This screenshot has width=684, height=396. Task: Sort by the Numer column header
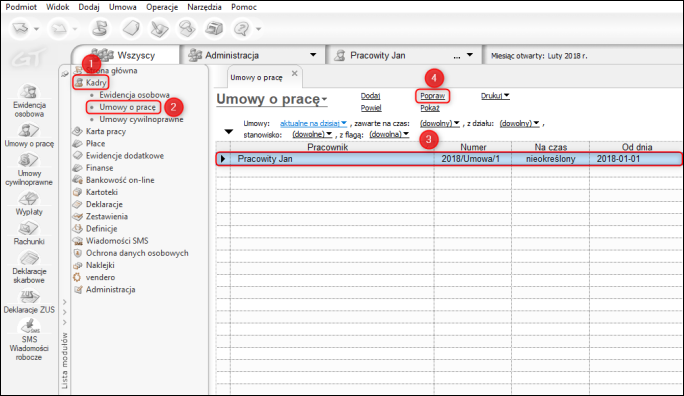click(x=473, y=147)
